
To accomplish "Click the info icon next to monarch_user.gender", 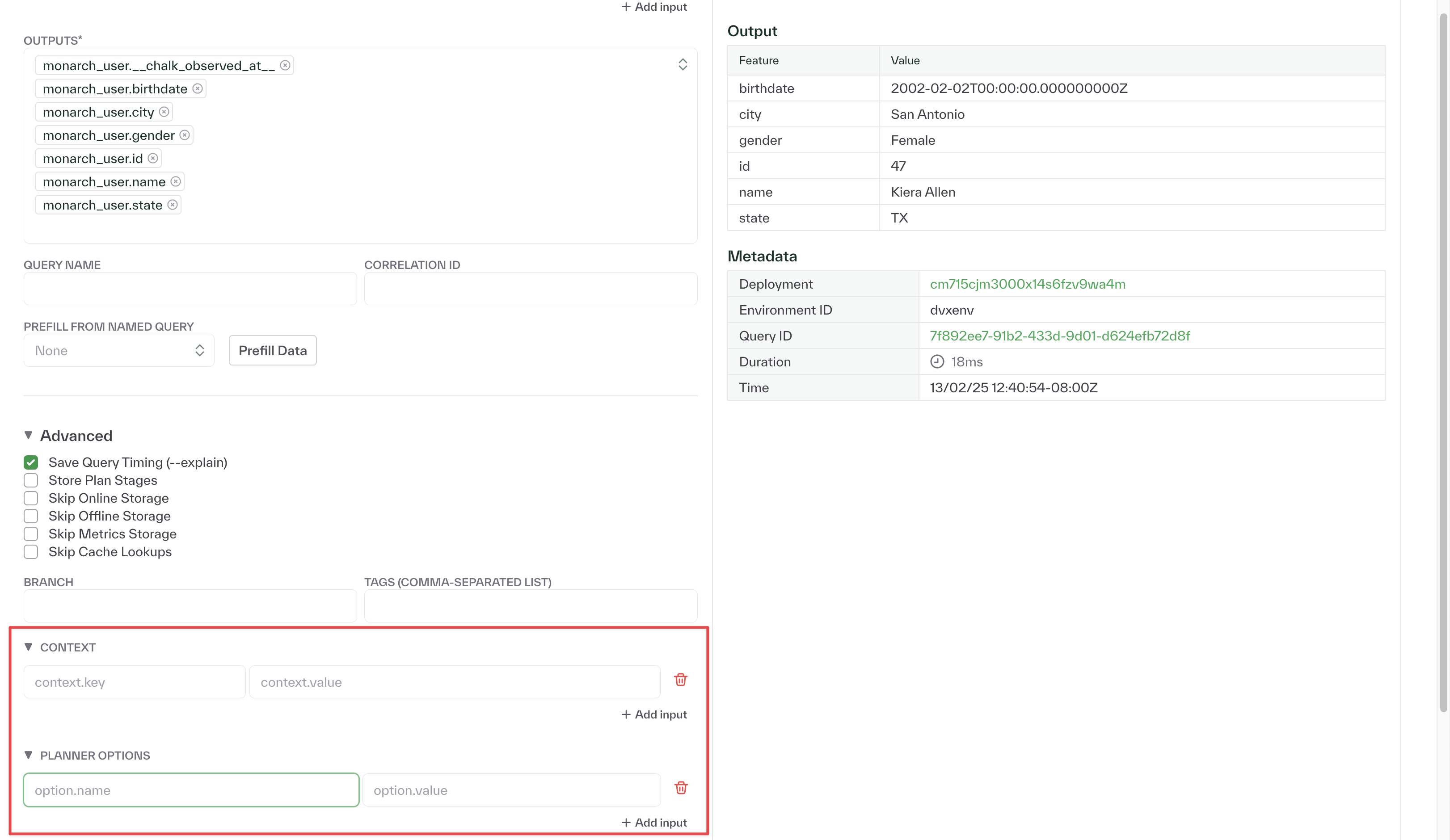I will point(179,135).
